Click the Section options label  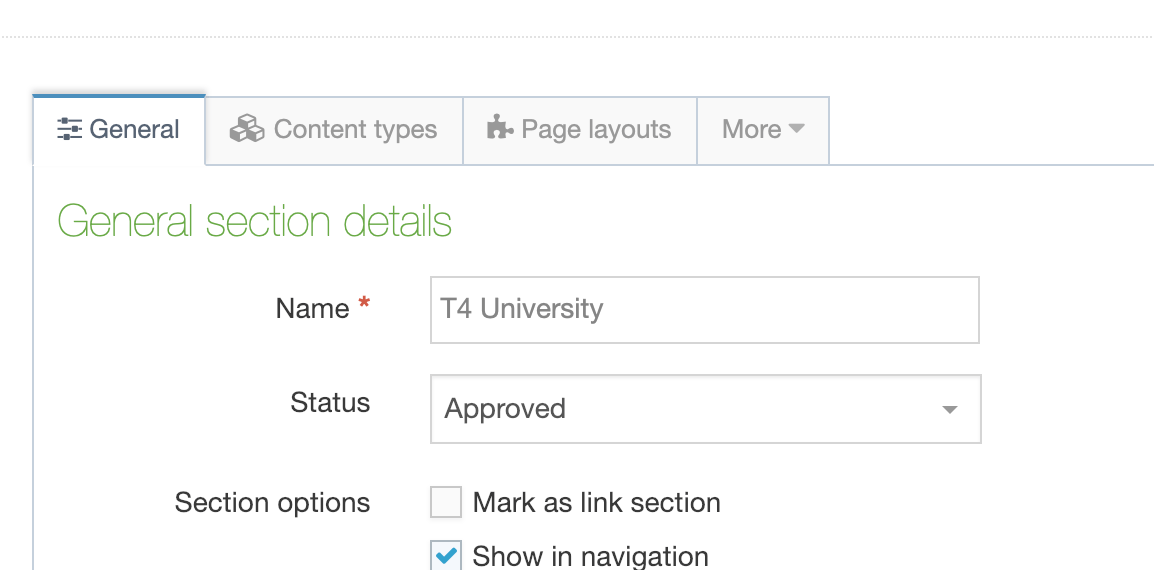[272, 502]
